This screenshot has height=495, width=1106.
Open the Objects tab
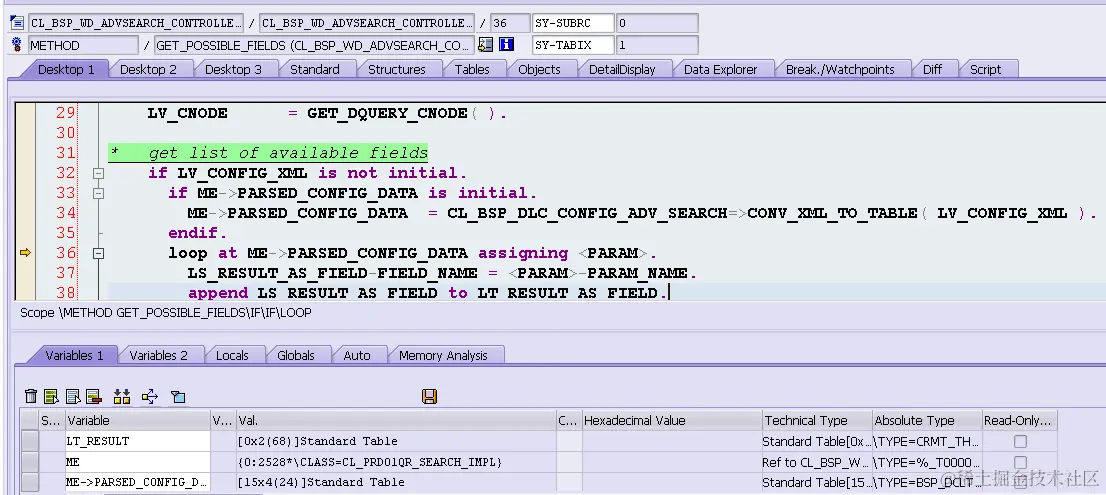coord(539,69)
